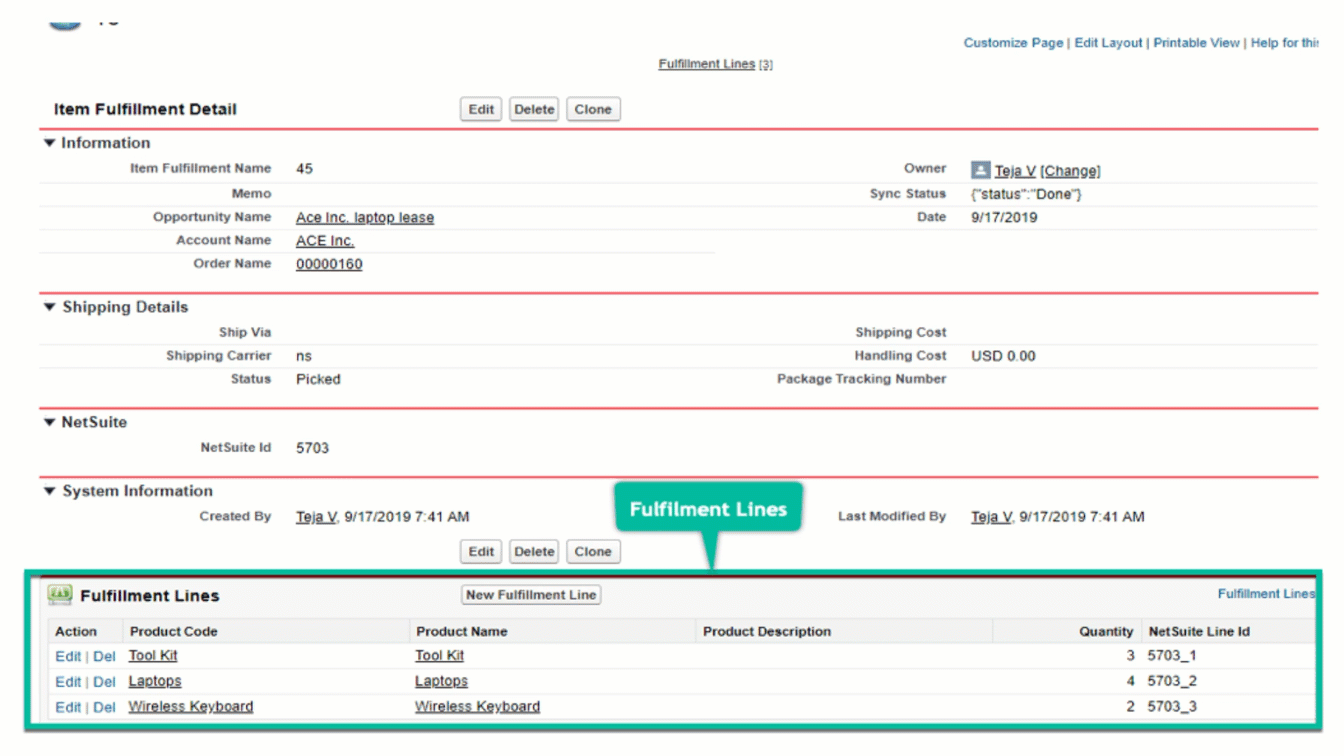The image size is (1344, 756).
Task: Open the Printable View link
Action: click(1196, 43)
